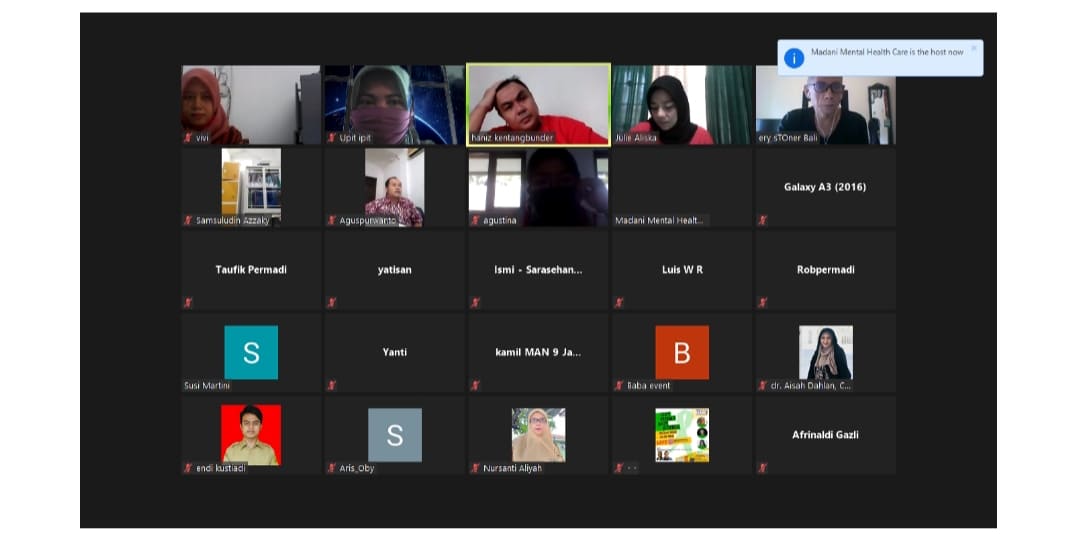The width and height of the screenshot is (1080, 551).
Task: Click muted mic icon on Afrinaldi Gazli tile
Action: (762, 467)
